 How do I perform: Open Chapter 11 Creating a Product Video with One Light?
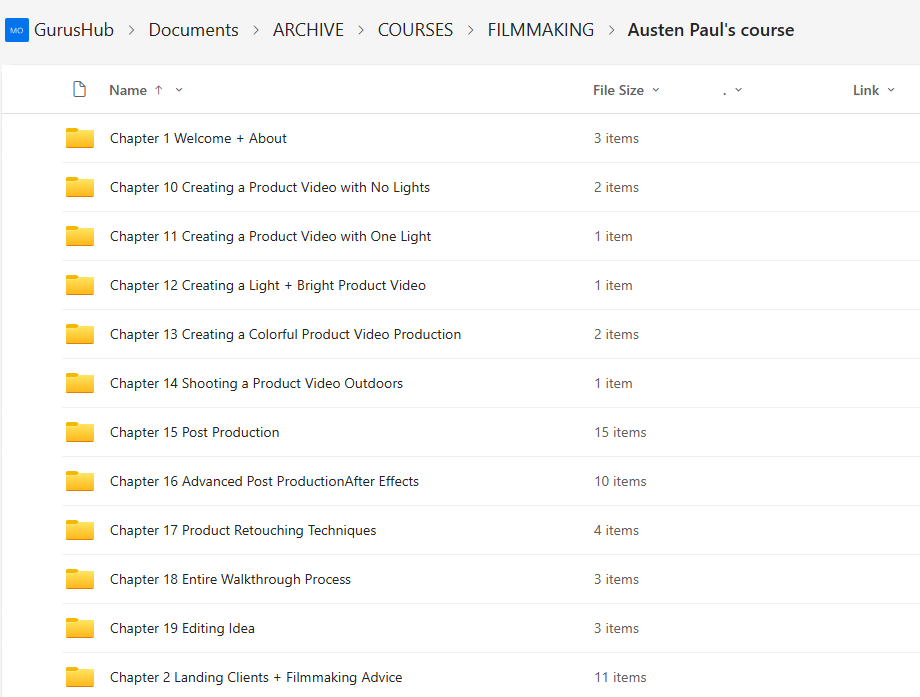(270, 236)
